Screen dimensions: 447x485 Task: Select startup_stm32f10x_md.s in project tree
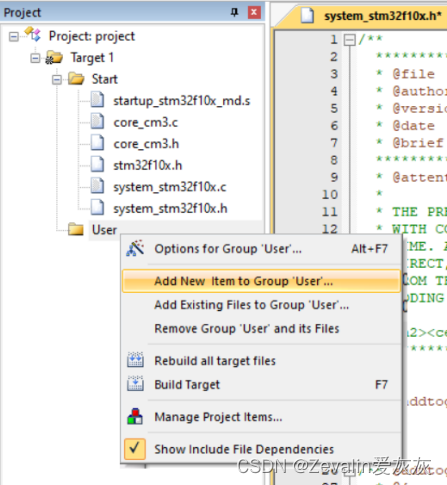(x=182, y=101)
